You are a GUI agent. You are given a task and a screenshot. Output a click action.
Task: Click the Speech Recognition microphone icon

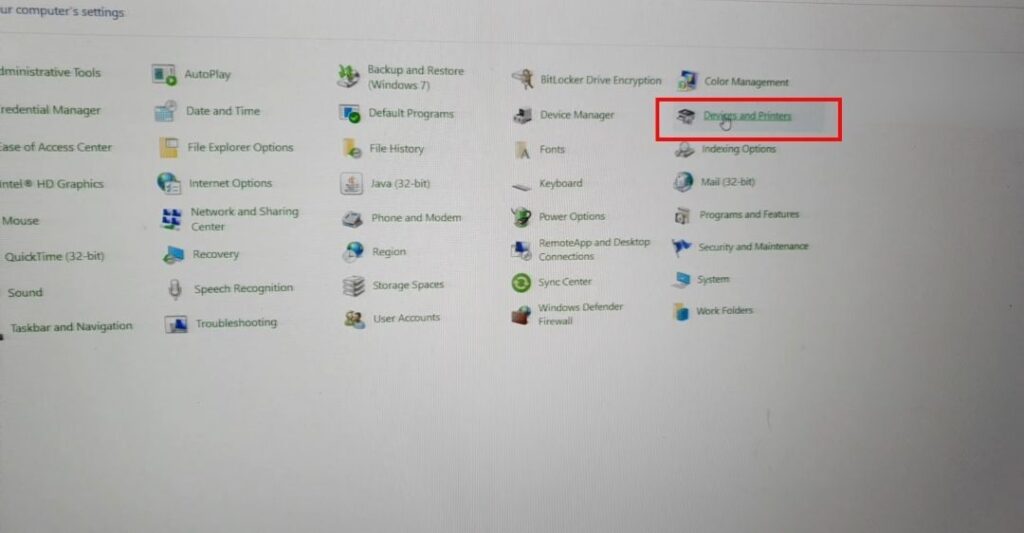(x=175, y=289)
